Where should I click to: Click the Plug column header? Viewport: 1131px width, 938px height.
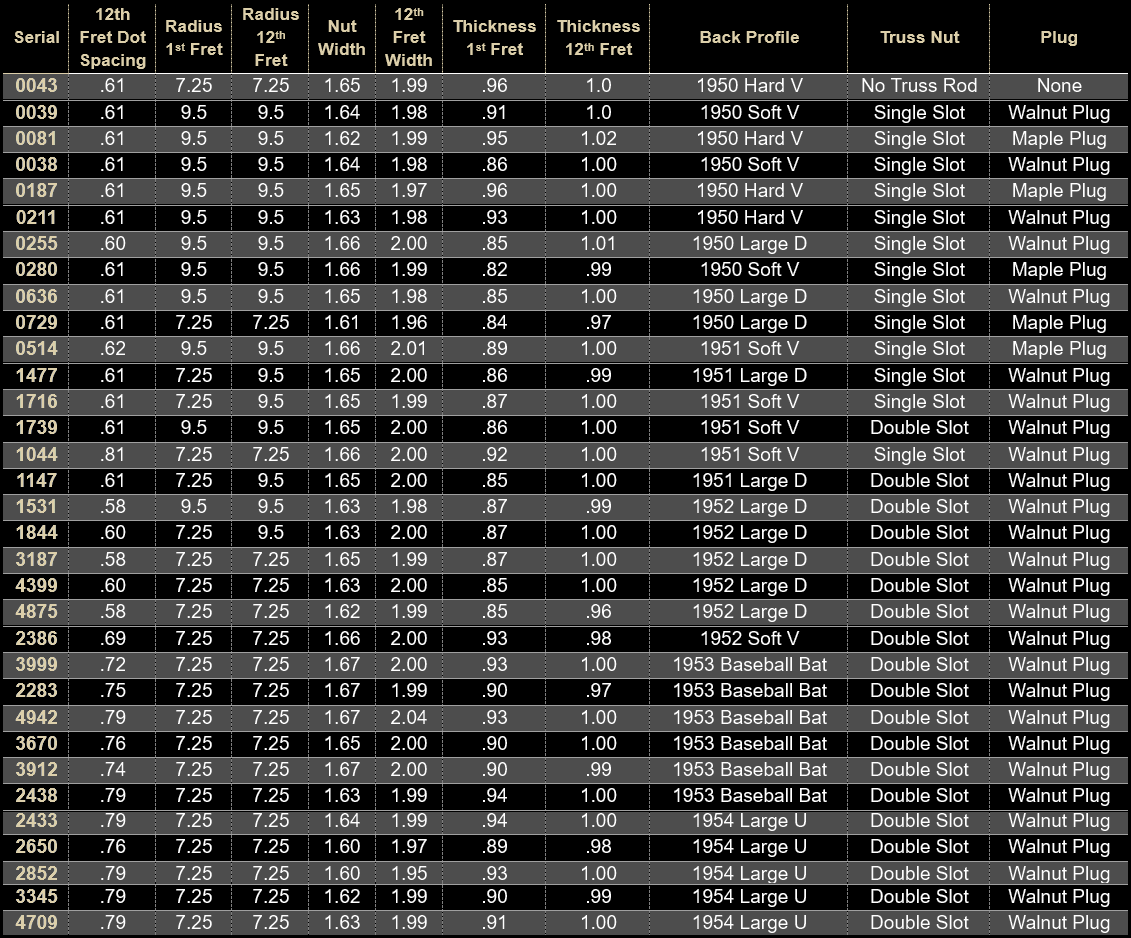point(1059,38)
